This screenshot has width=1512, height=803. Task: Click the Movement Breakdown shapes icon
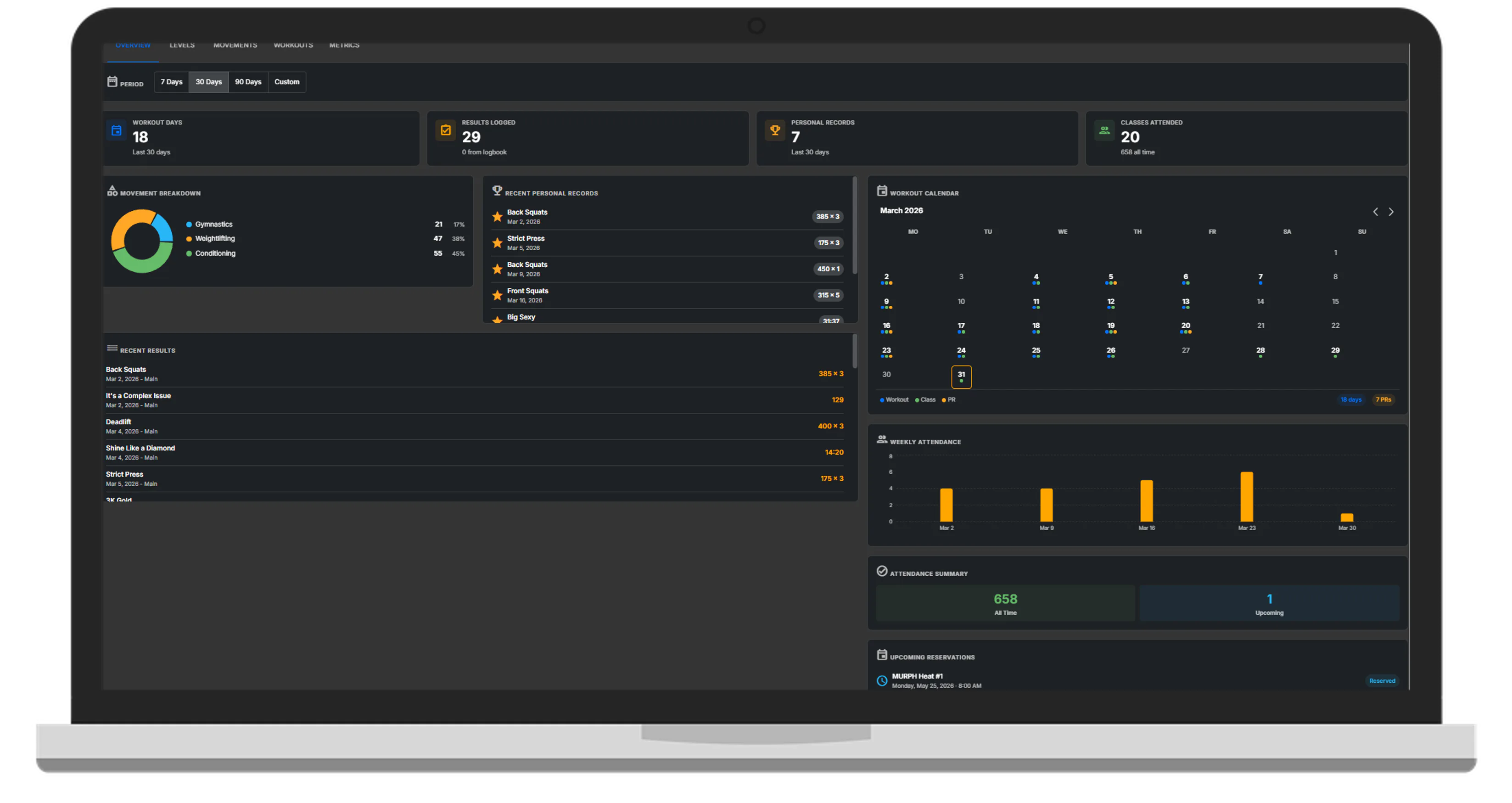[x=112, y=191]
